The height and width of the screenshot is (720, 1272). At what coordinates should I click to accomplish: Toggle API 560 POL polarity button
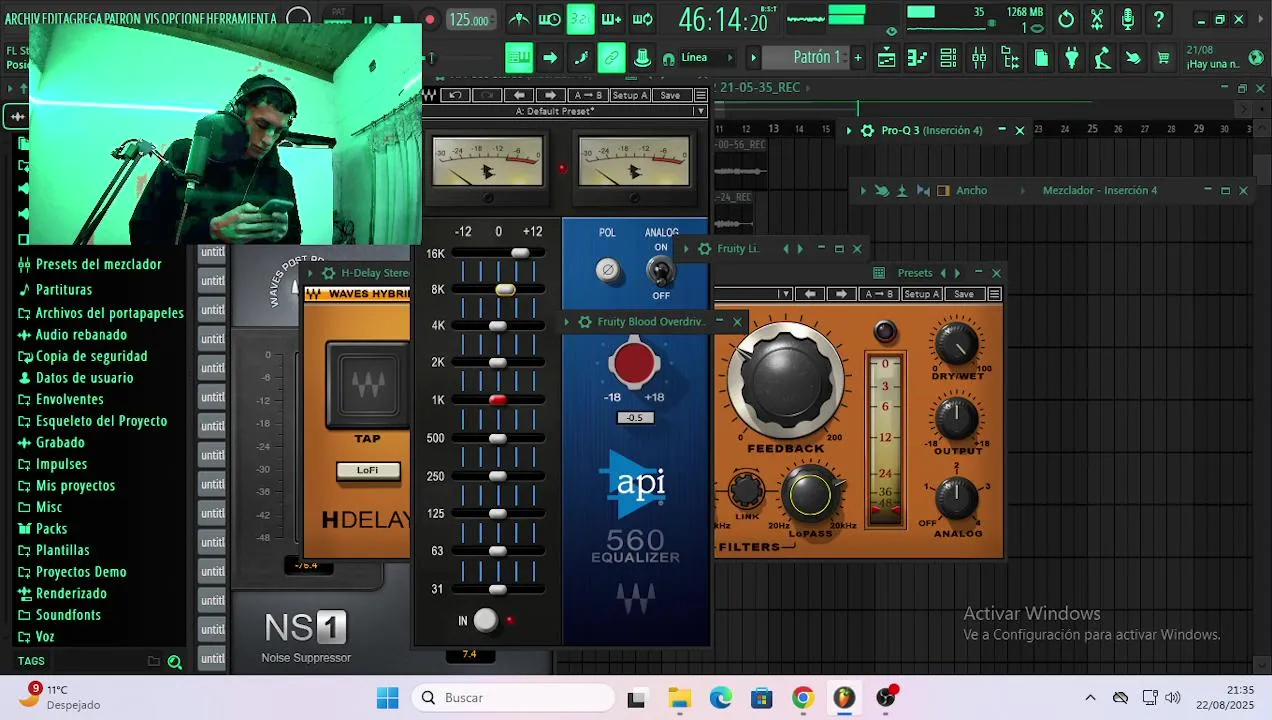click(607, 269)
